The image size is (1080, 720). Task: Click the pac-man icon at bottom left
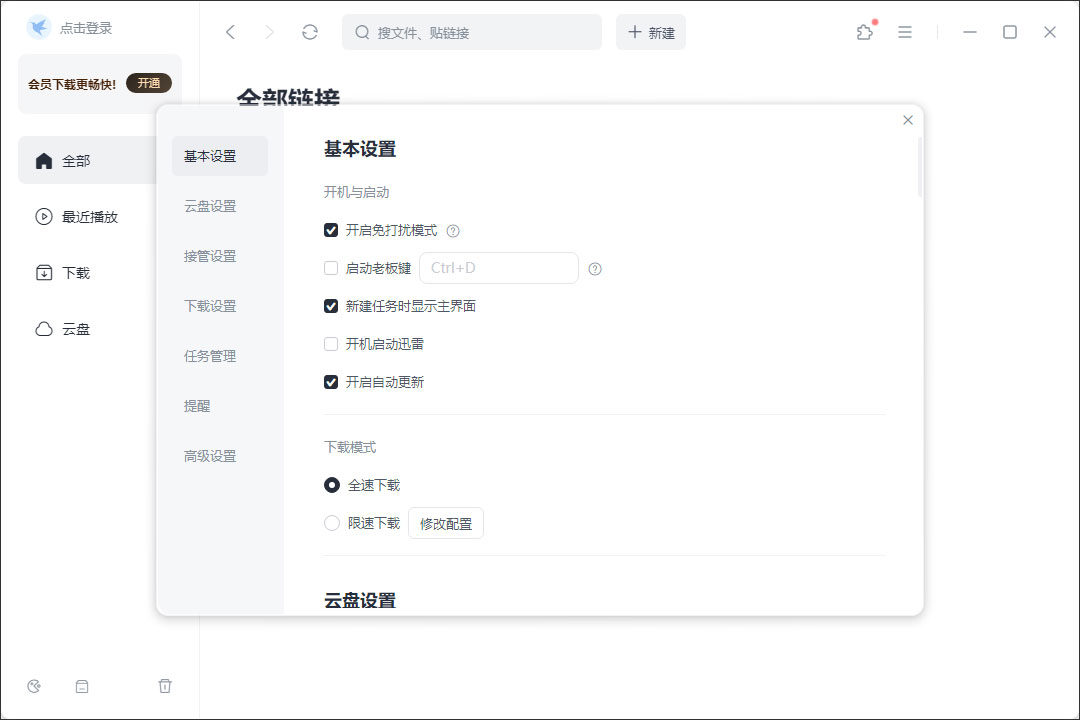[x=34, y=686]
